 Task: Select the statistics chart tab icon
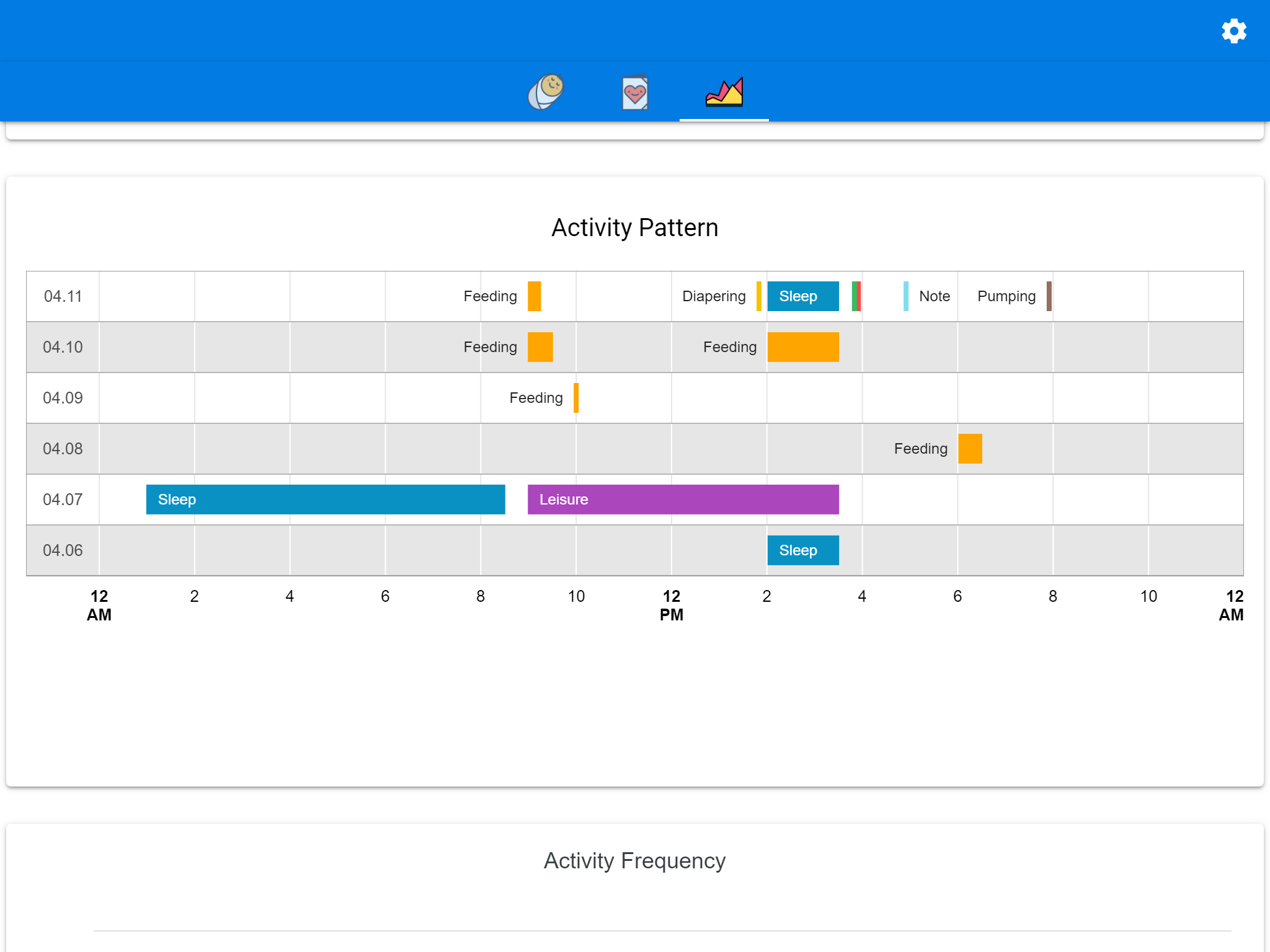click(724, 92)
